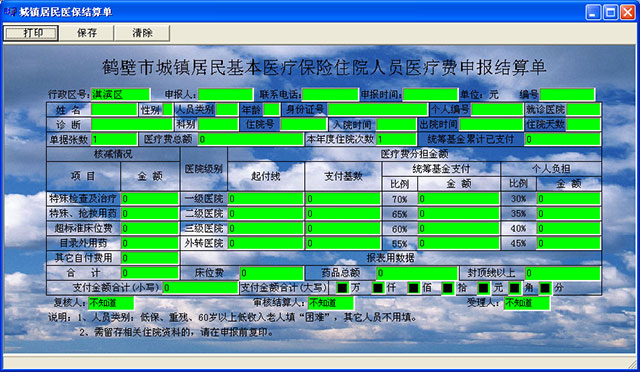Screen dimensions: 640x372
Task: Click the 特殊、抢救用药 amount field
Action: click(150, 213)
